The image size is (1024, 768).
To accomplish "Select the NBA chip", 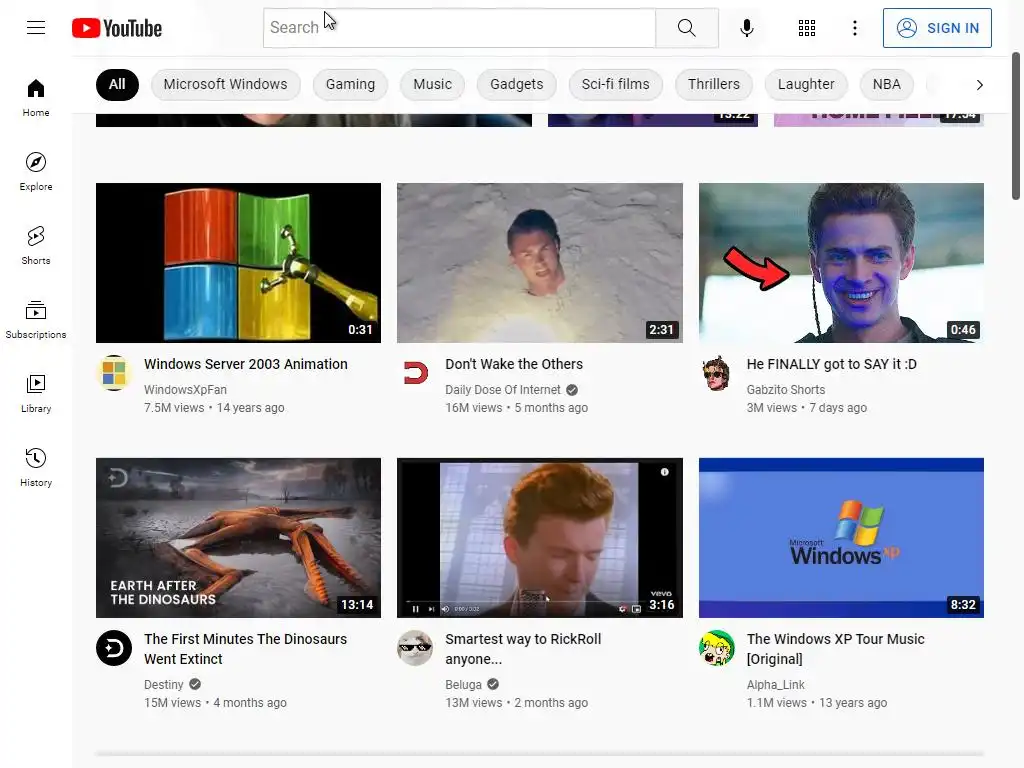I will point(886,84).
